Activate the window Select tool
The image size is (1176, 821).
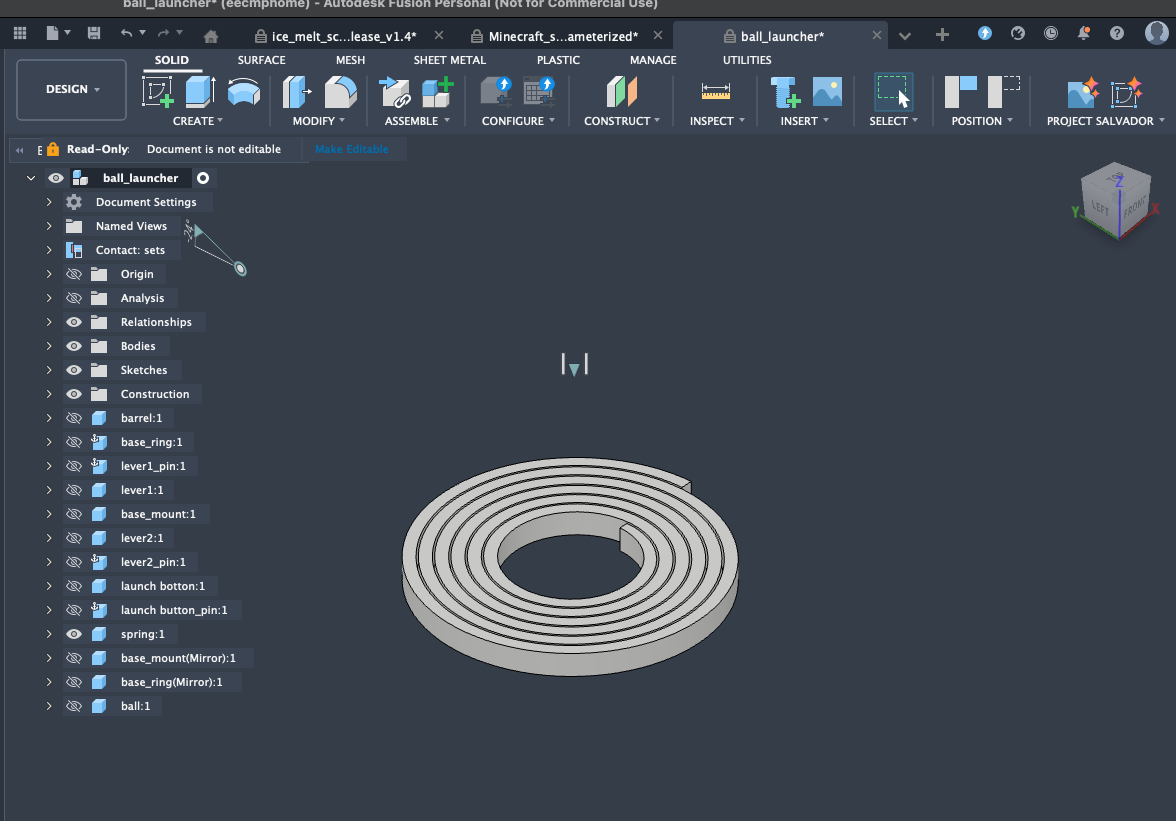tap(893, 92)
